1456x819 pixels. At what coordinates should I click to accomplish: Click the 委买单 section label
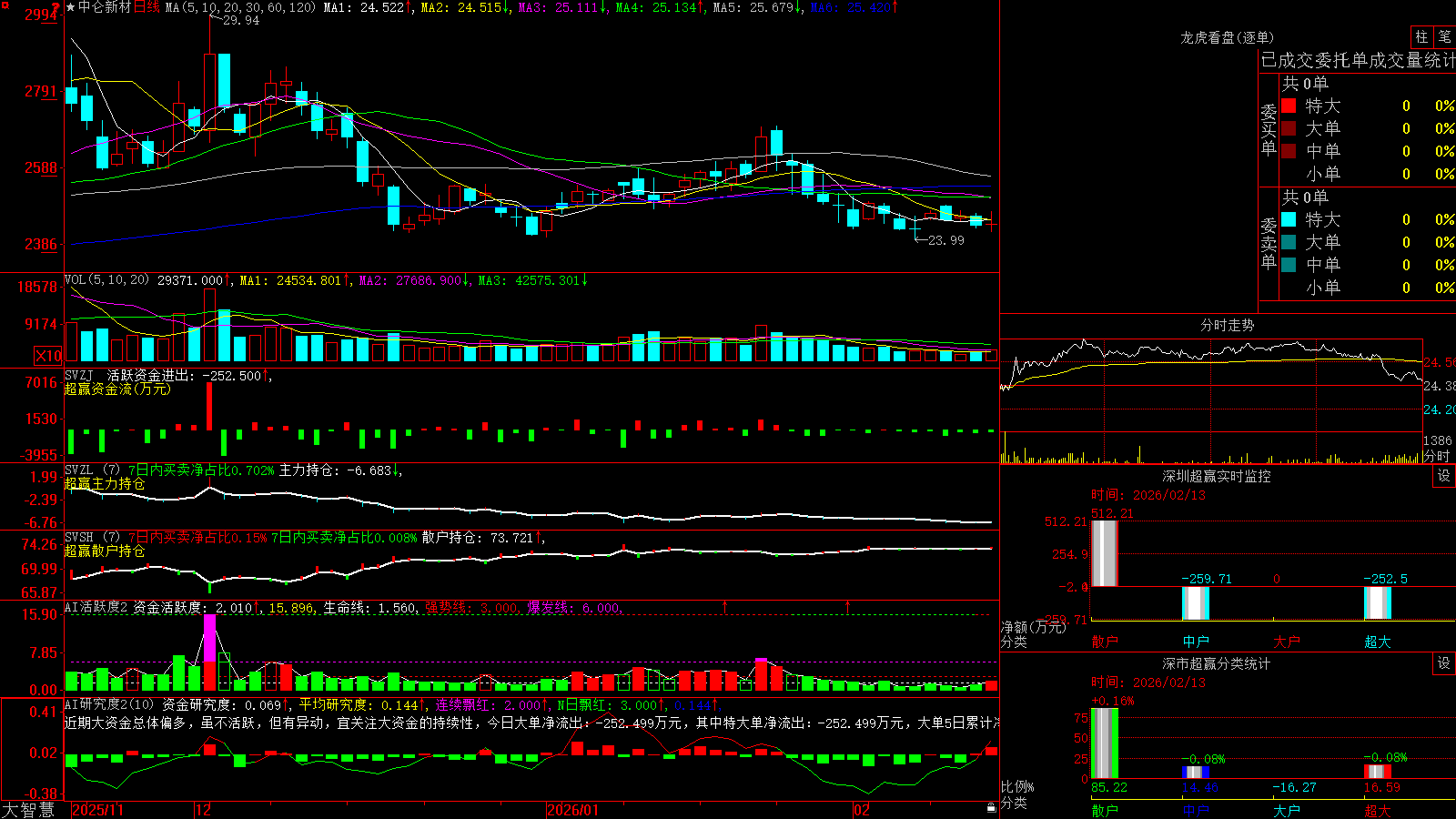tap(1269, 130)
